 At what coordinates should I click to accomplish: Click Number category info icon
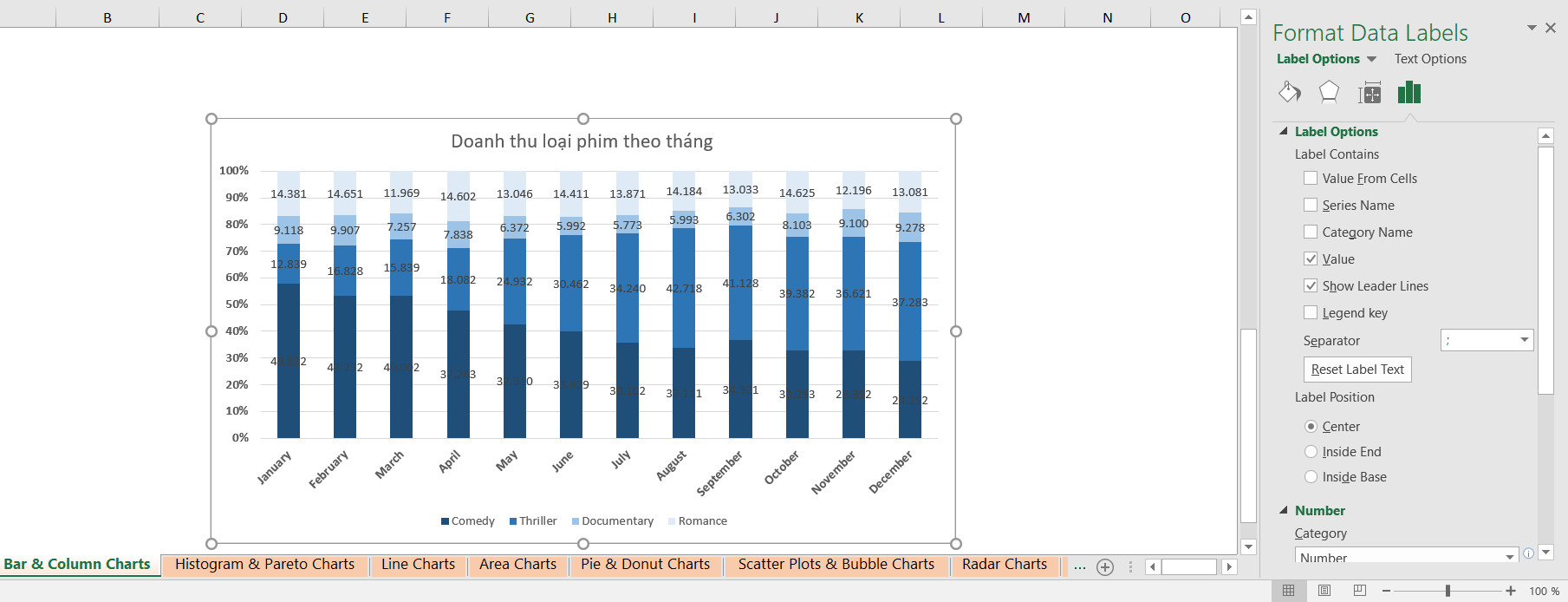(1528, 553)
